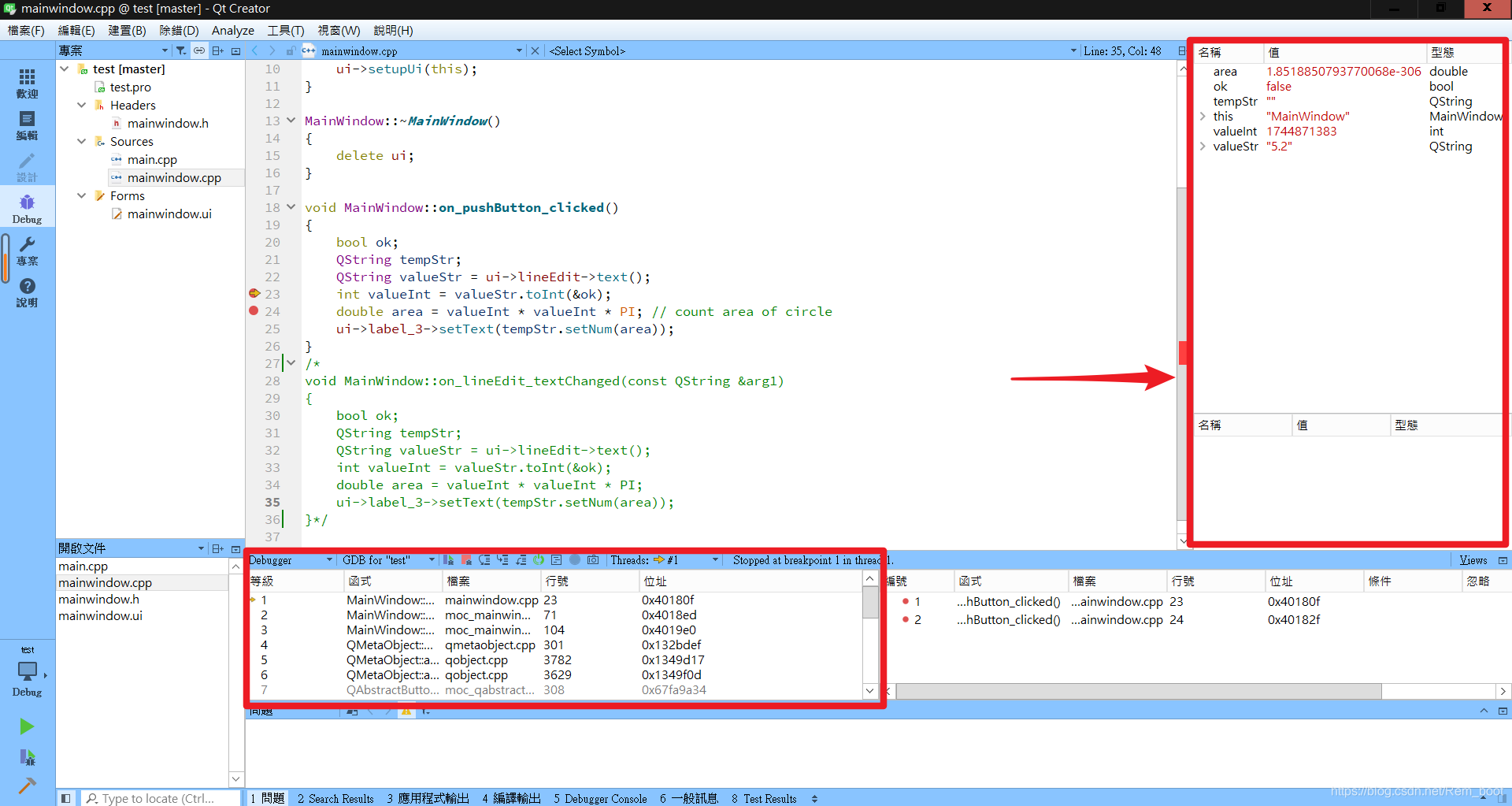Toggle synchronize with editor link icon
This screenshot has height=806, width=1512.
[199, 50]
